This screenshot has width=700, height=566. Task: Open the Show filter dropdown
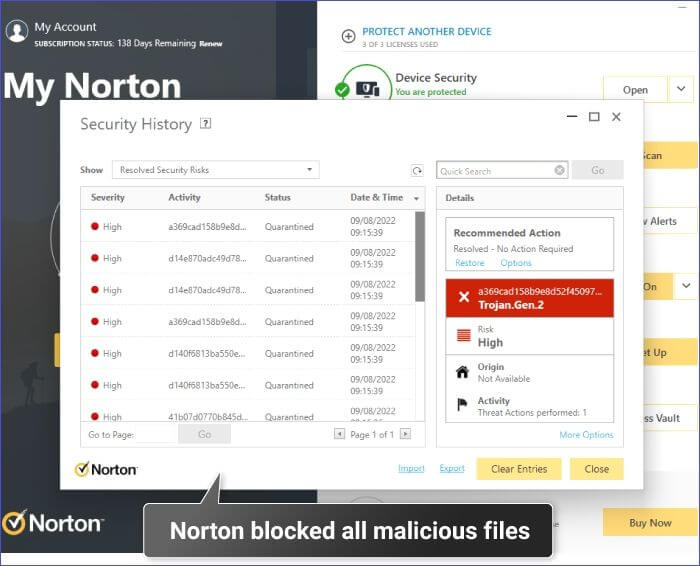click(x=216, y=170)
